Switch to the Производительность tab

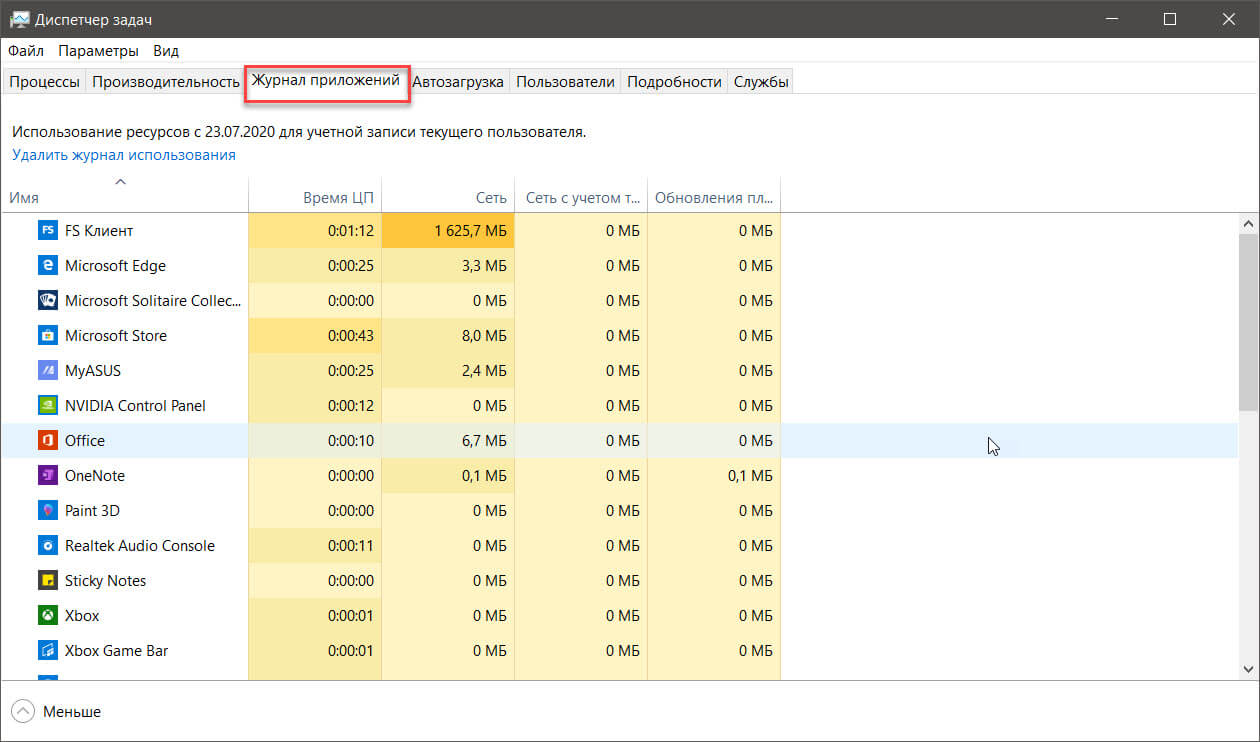point(165,82)
